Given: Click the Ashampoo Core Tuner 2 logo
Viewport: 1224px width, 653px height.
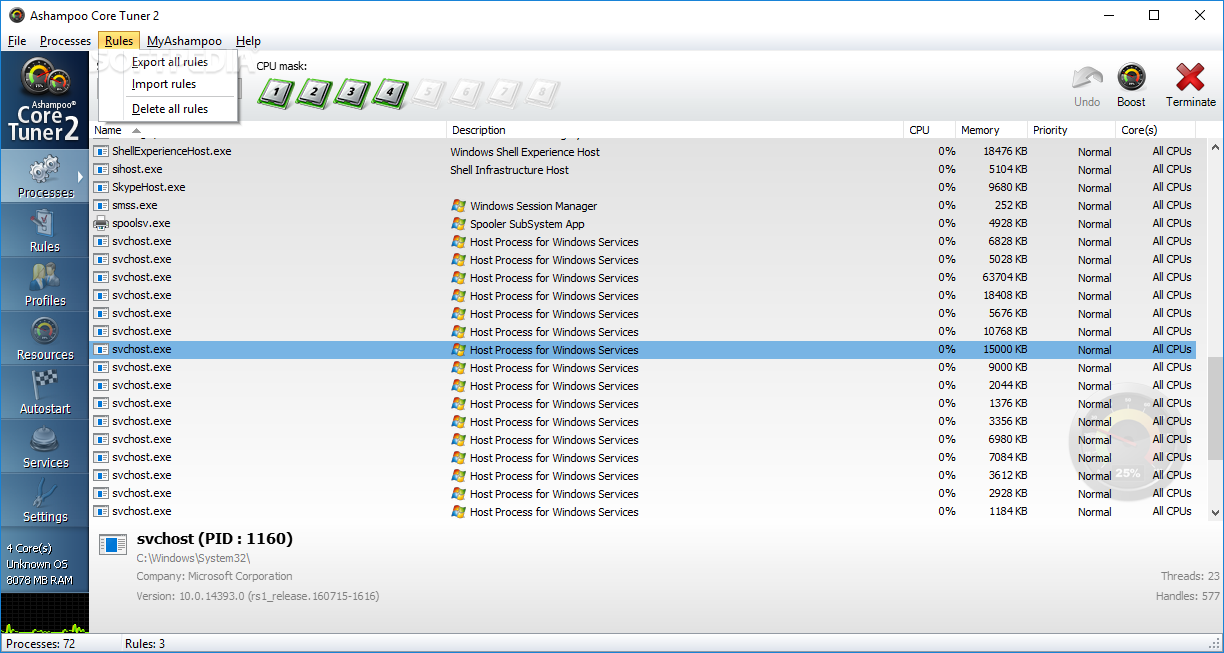Looking at the screenshot, I should click(45, 100).
